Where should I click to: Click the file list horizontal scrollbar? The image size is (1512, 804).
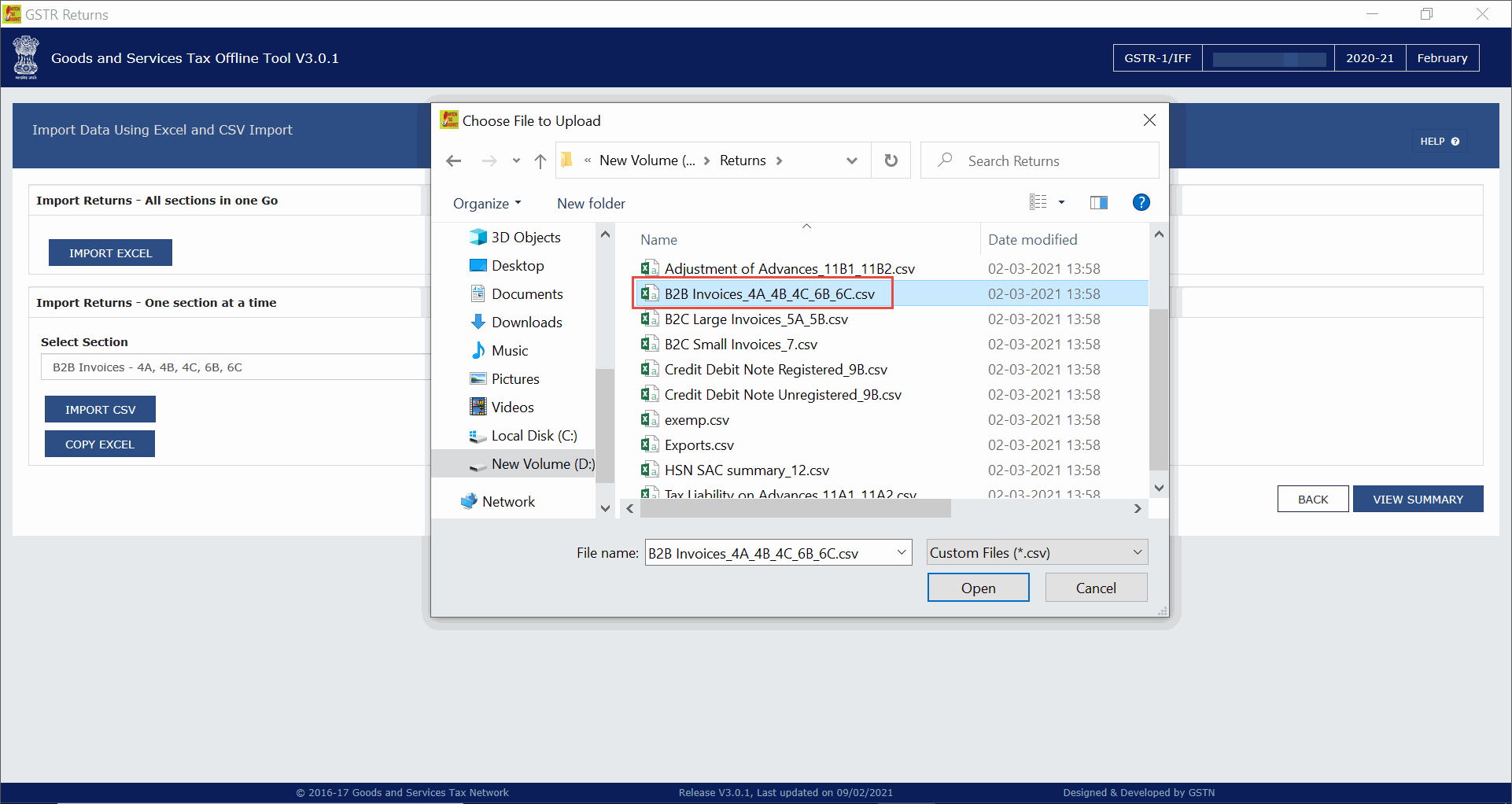[795, 509]
